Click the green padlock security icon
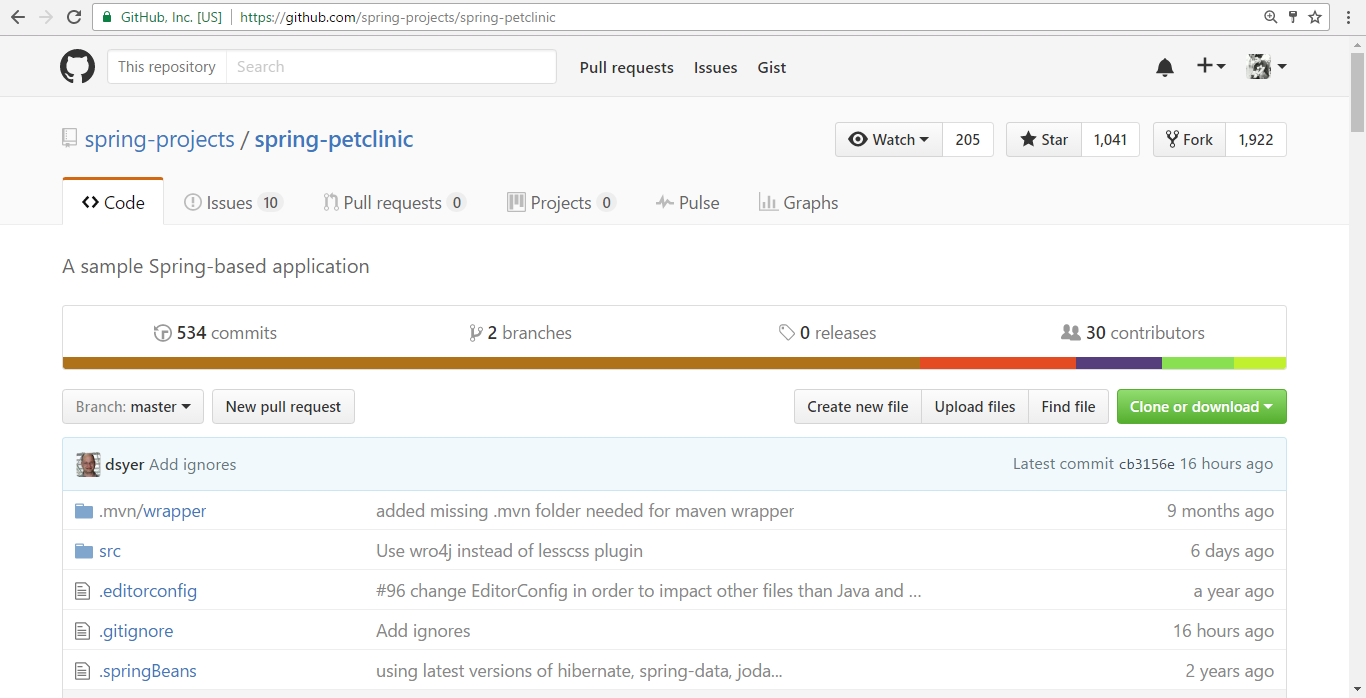The image size is (1366, 698). (x=108, y=17)
